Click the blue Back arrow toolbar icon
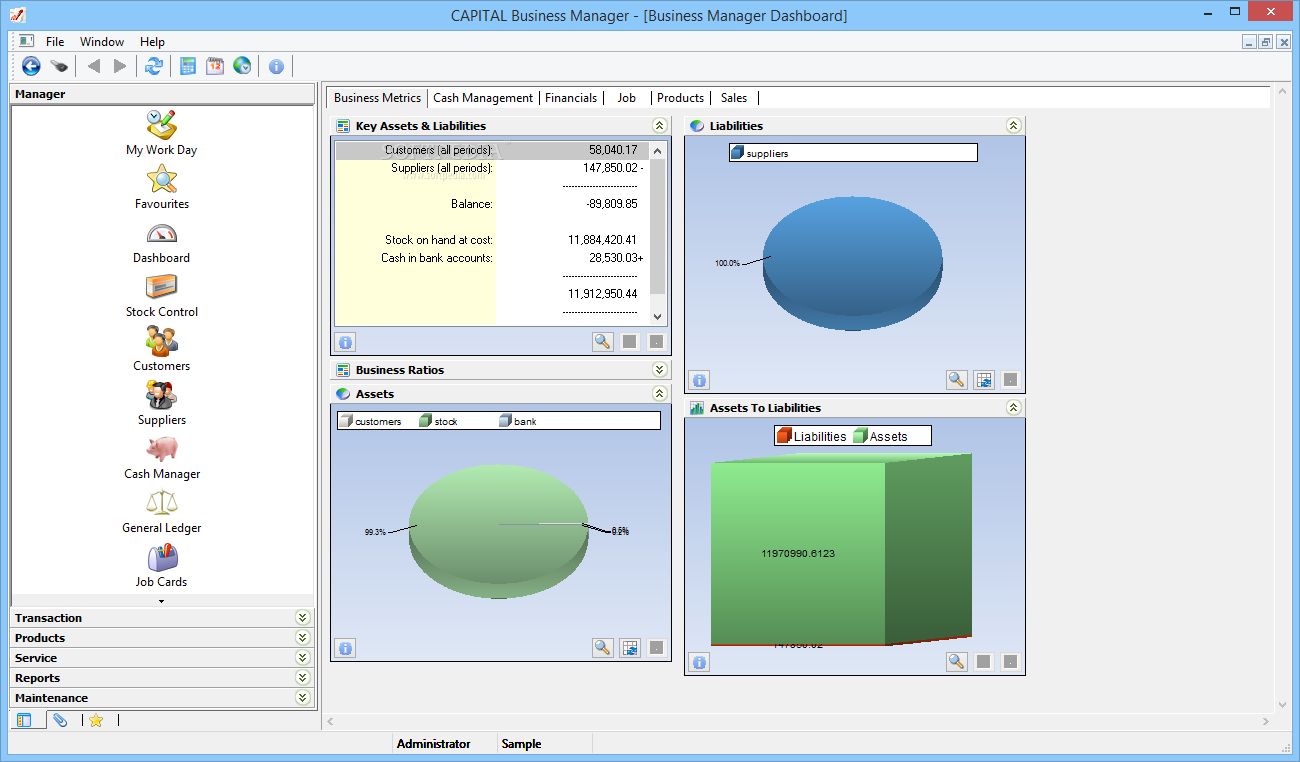Screen dimensions: 1300x762 click(x=31, y=66)
